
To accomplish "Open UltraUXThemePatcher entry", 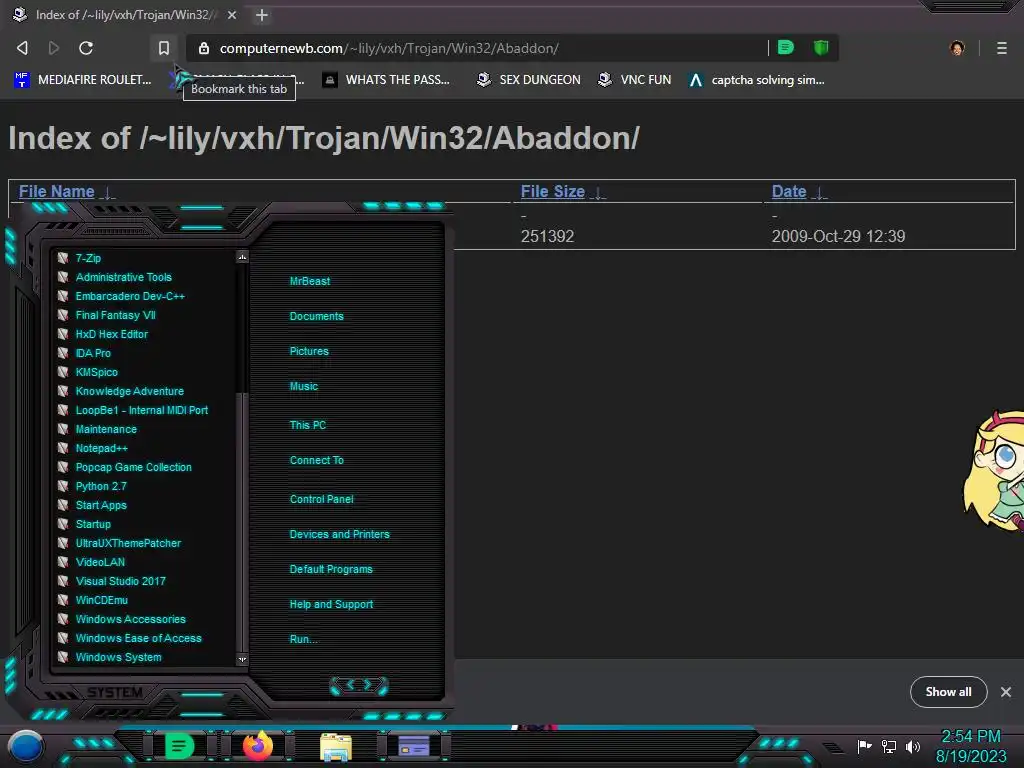I will click(x=128, y=542).
